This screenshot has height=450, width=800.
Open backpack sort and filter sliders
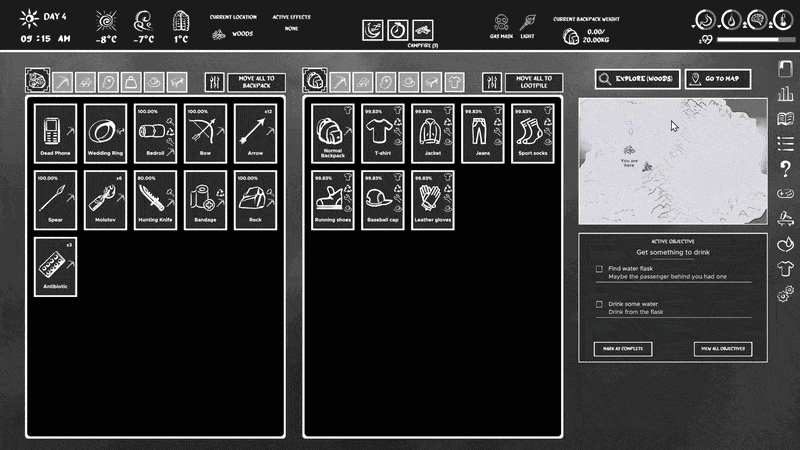[492, 82]
